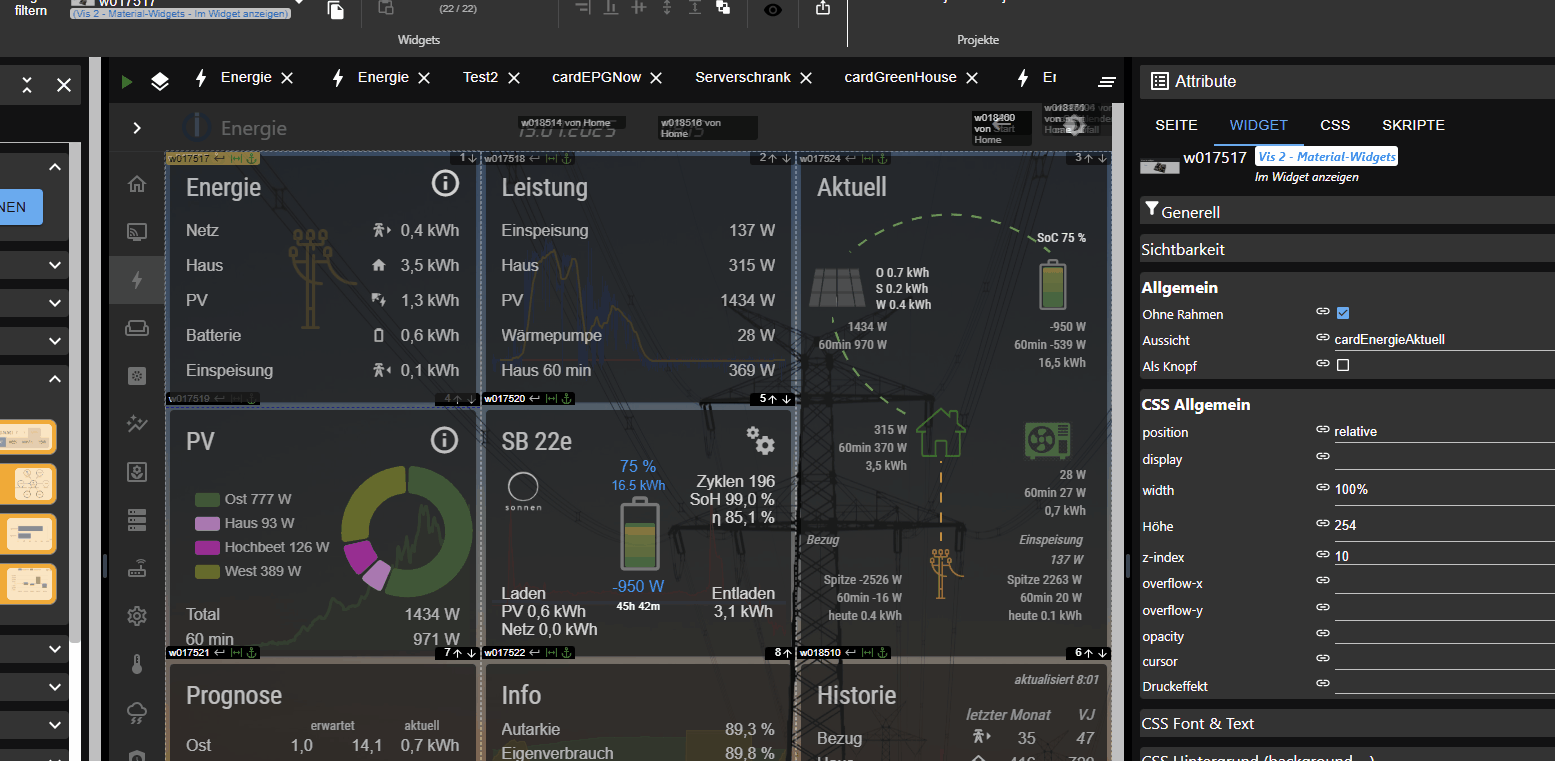
Task: Click the Vis 2 - Material-Widgets label badge
Action: [x=1326, y=157]
